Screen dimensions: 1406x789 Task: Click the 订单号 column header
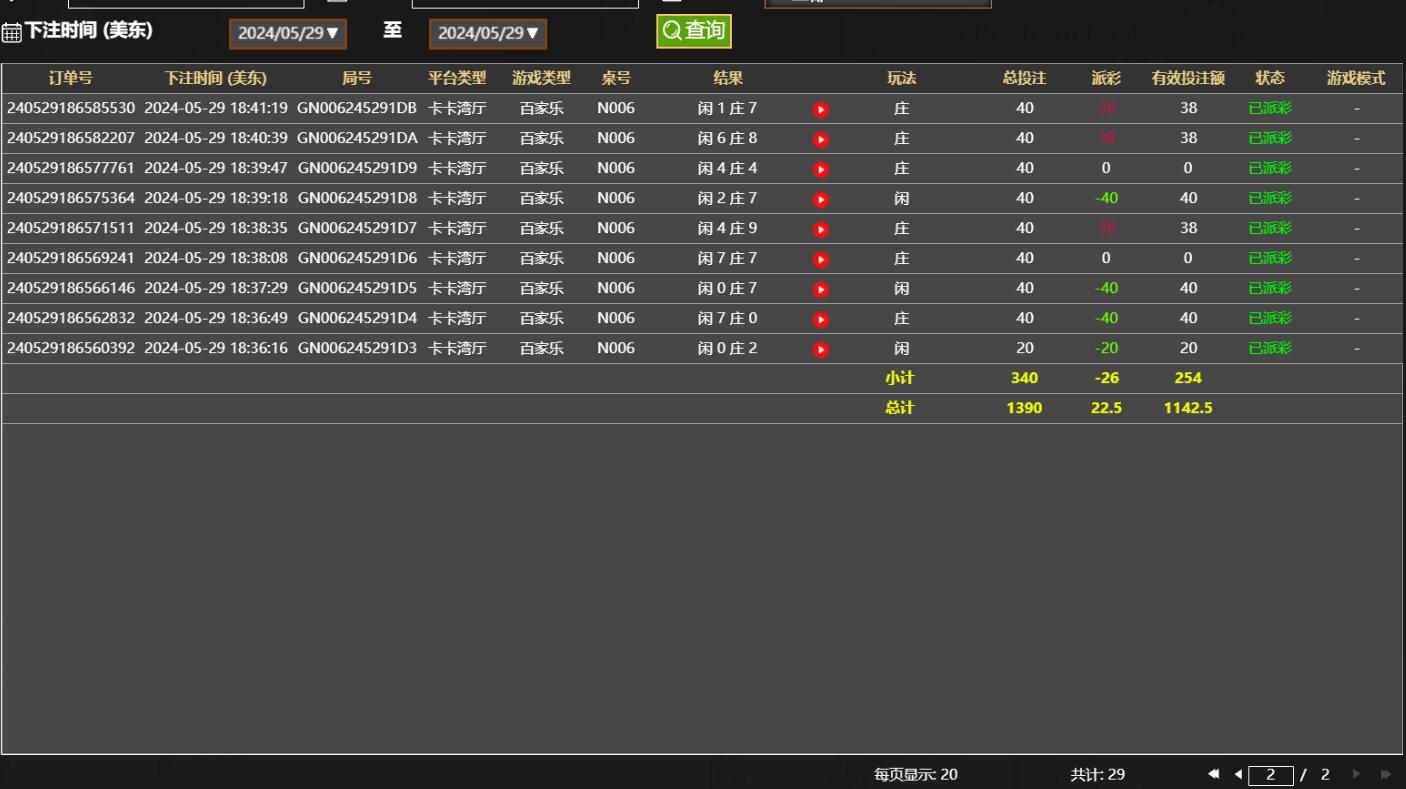click(70, 78)
